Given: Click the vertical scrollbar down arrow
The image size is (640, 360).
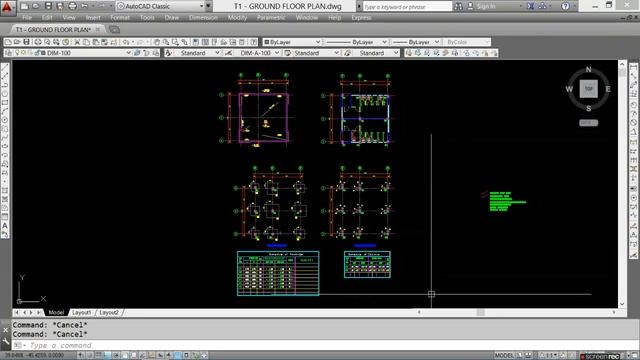Looking at the screenshot, I should pos(622,304).
